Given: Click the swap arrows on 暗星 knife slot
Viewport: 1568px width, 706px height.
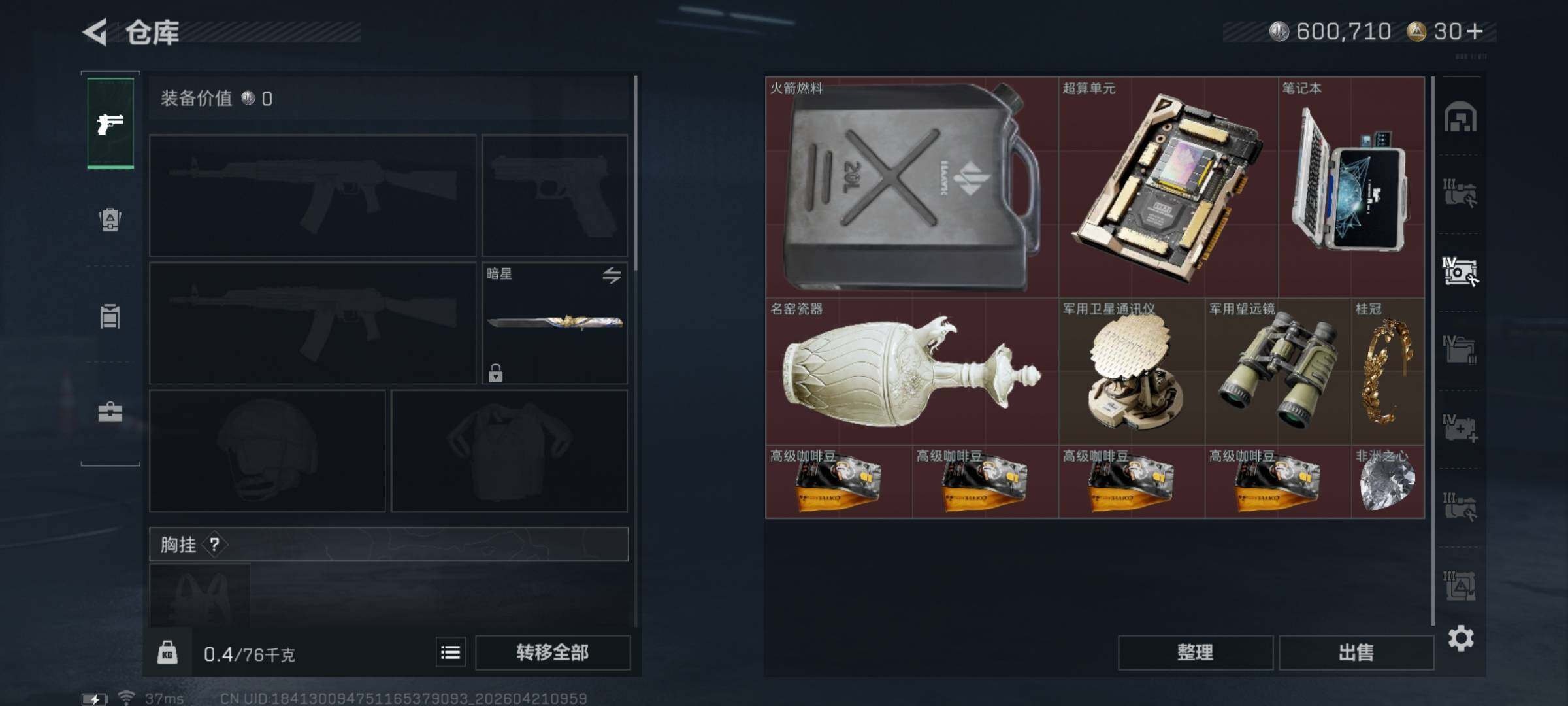Looking at the screenshot, I should pyautogui.click(x=612, y=275).
